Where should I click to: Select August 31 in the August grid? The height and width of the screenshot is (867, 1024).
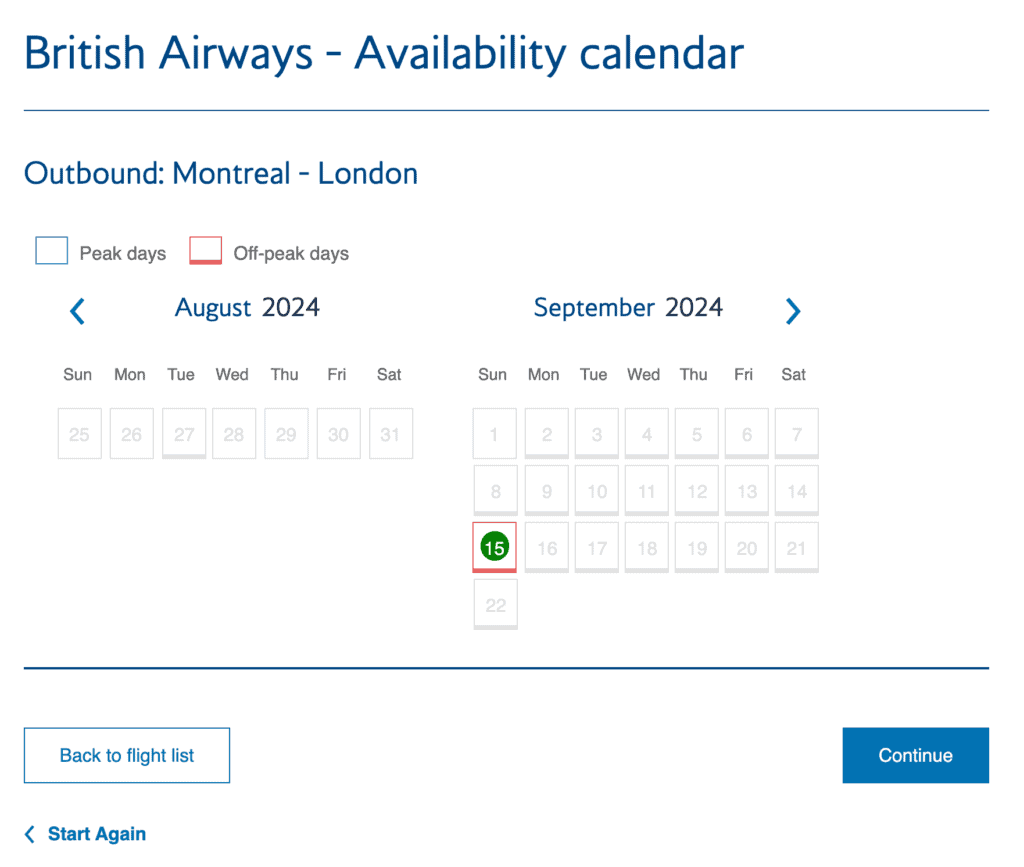coord(391,433)
